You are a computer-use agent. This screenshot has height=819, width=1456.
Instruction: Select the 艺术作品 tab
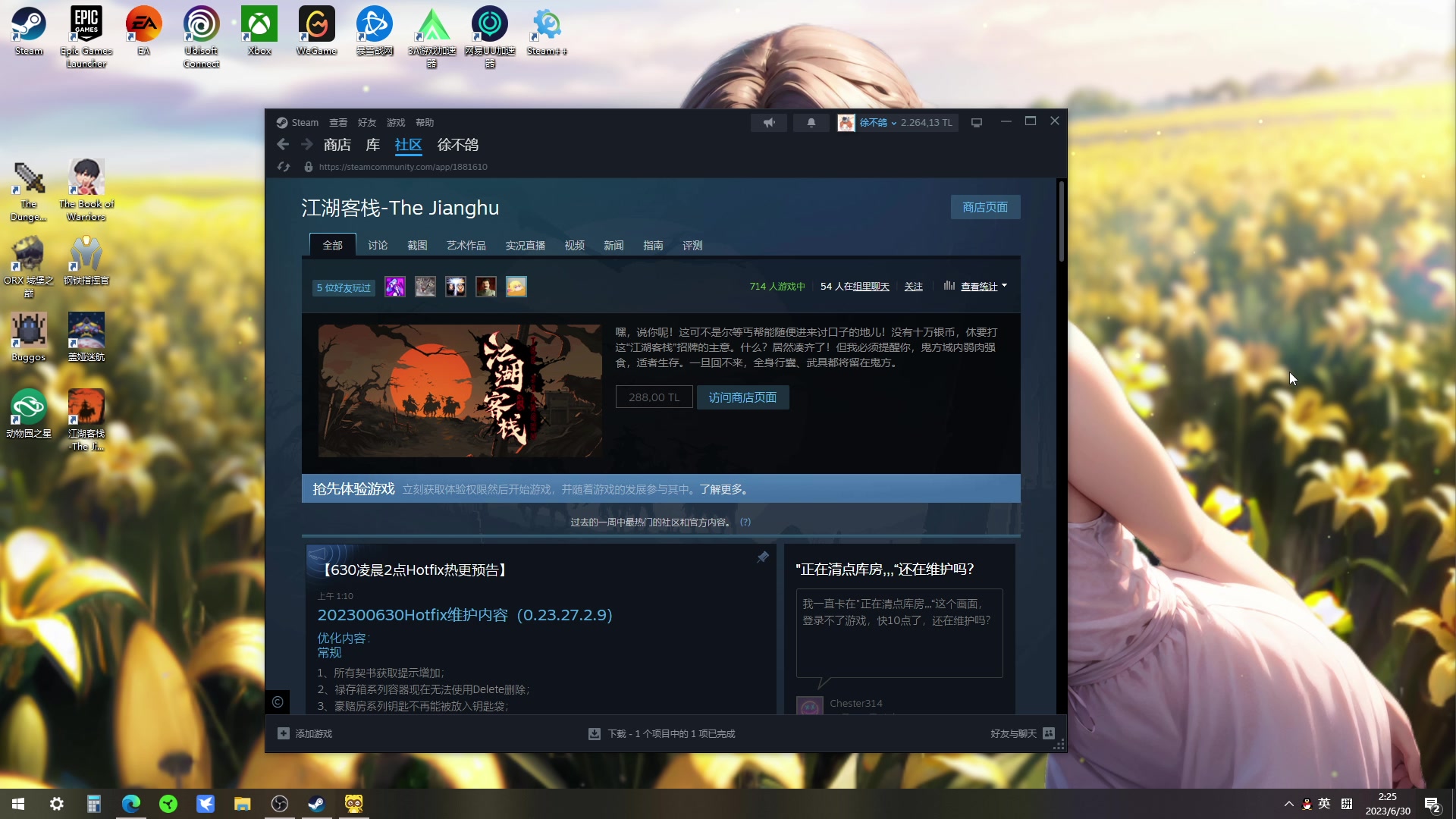coord(466,245)
